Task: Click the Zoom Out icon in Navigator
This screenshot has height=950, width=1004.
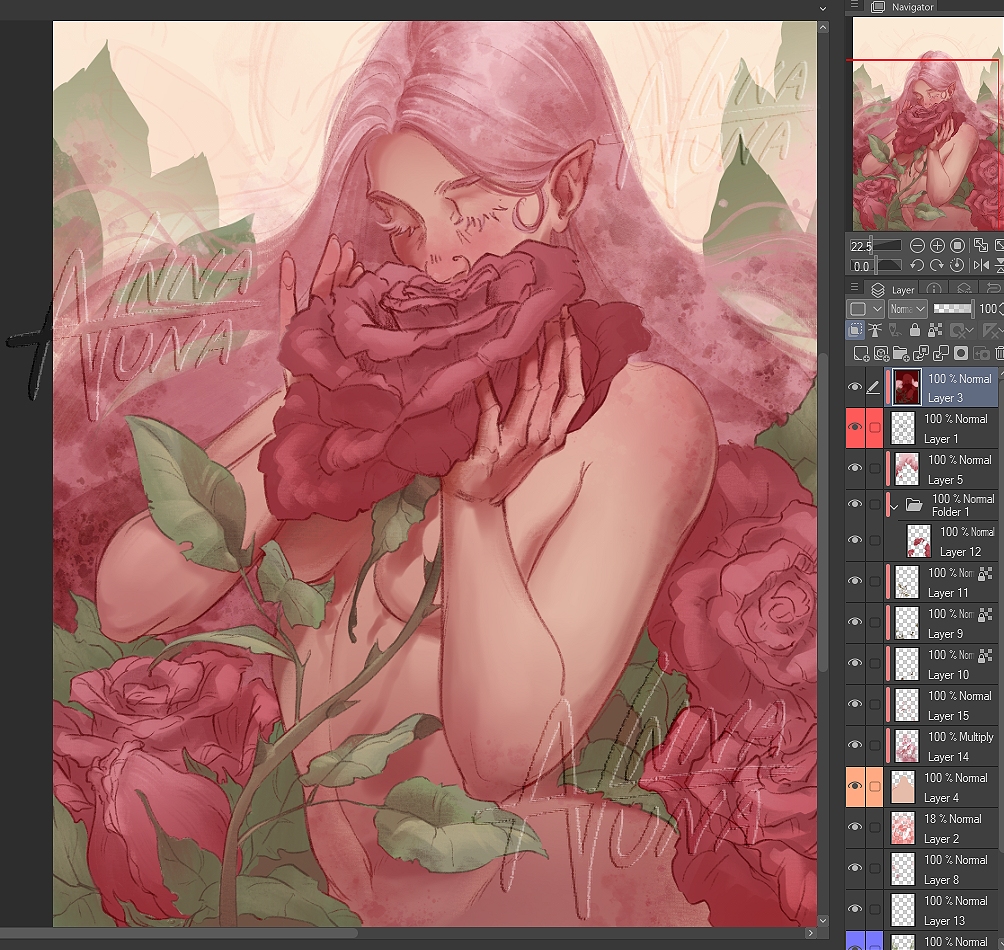Action: coord(916,246)
